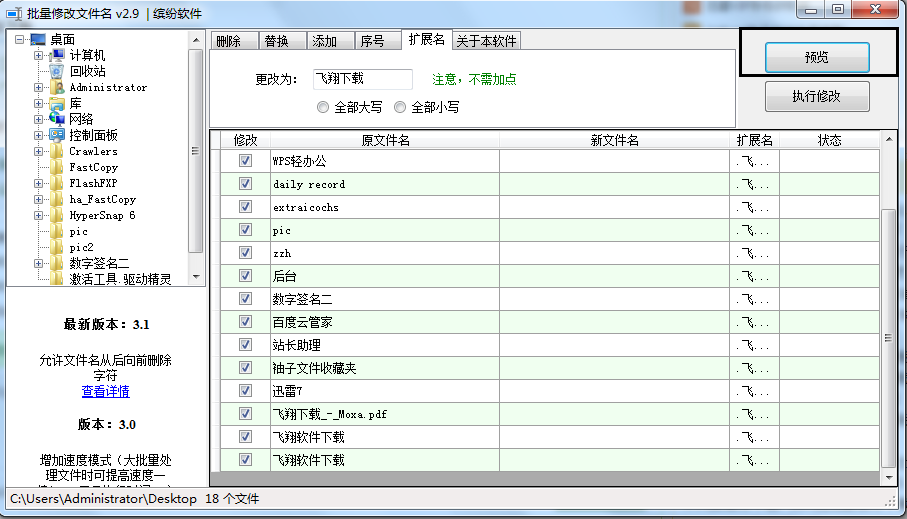
Task: Click the HyperSnap 6 folder icon
Action: pyautogui.click(x=57, y=215)
